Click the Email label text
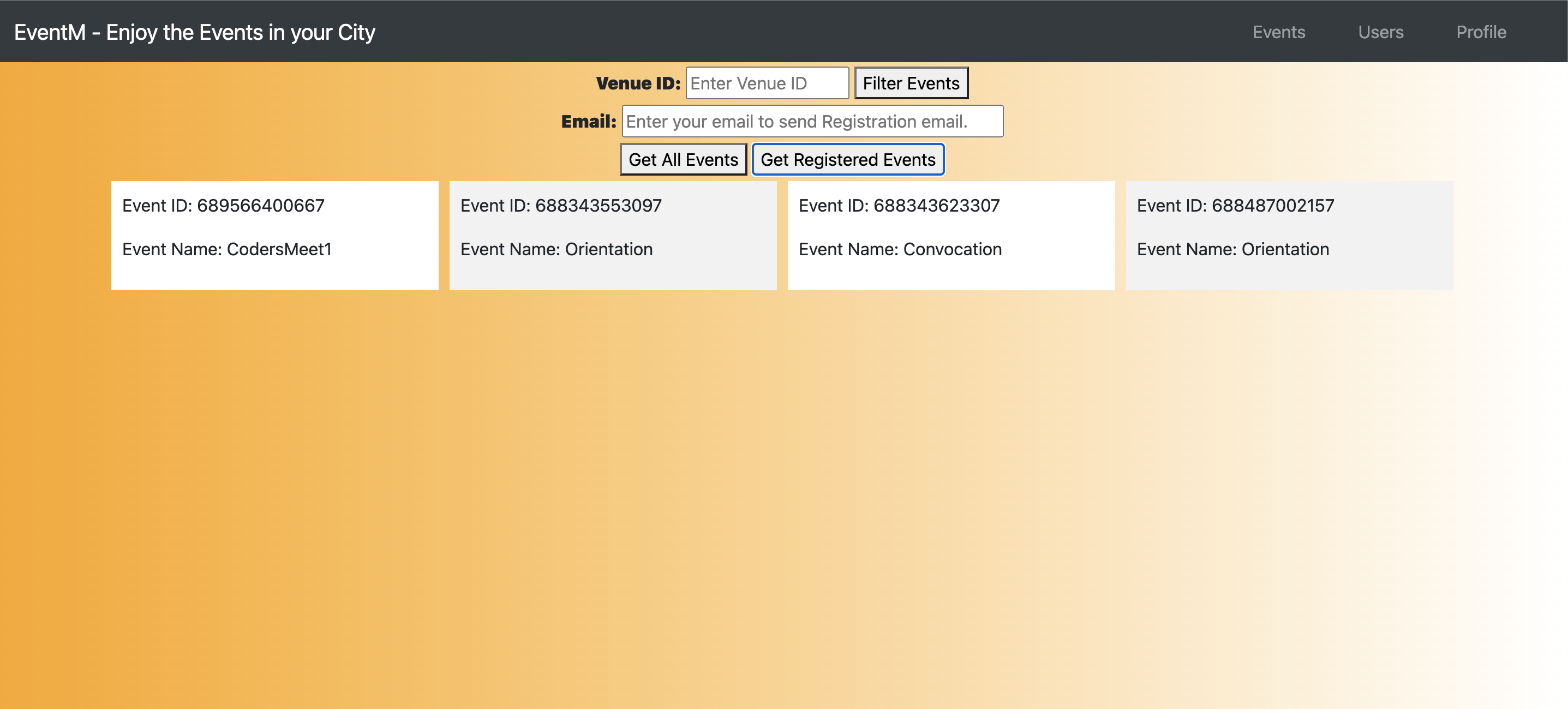The image size is (1568, 709). 588,122
